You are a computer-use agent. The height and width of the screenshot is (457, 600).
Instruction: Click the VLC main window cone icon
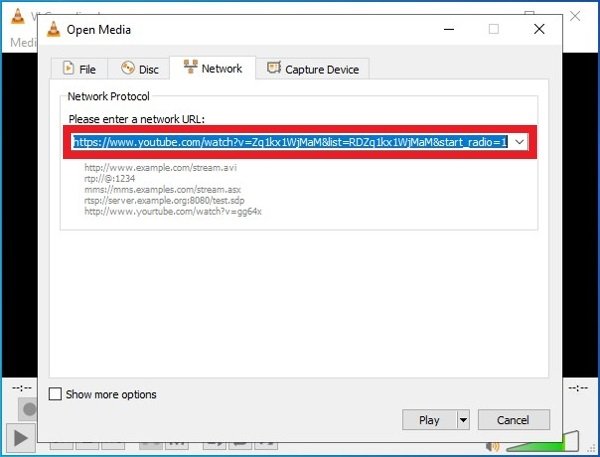(x=18, y=16)
